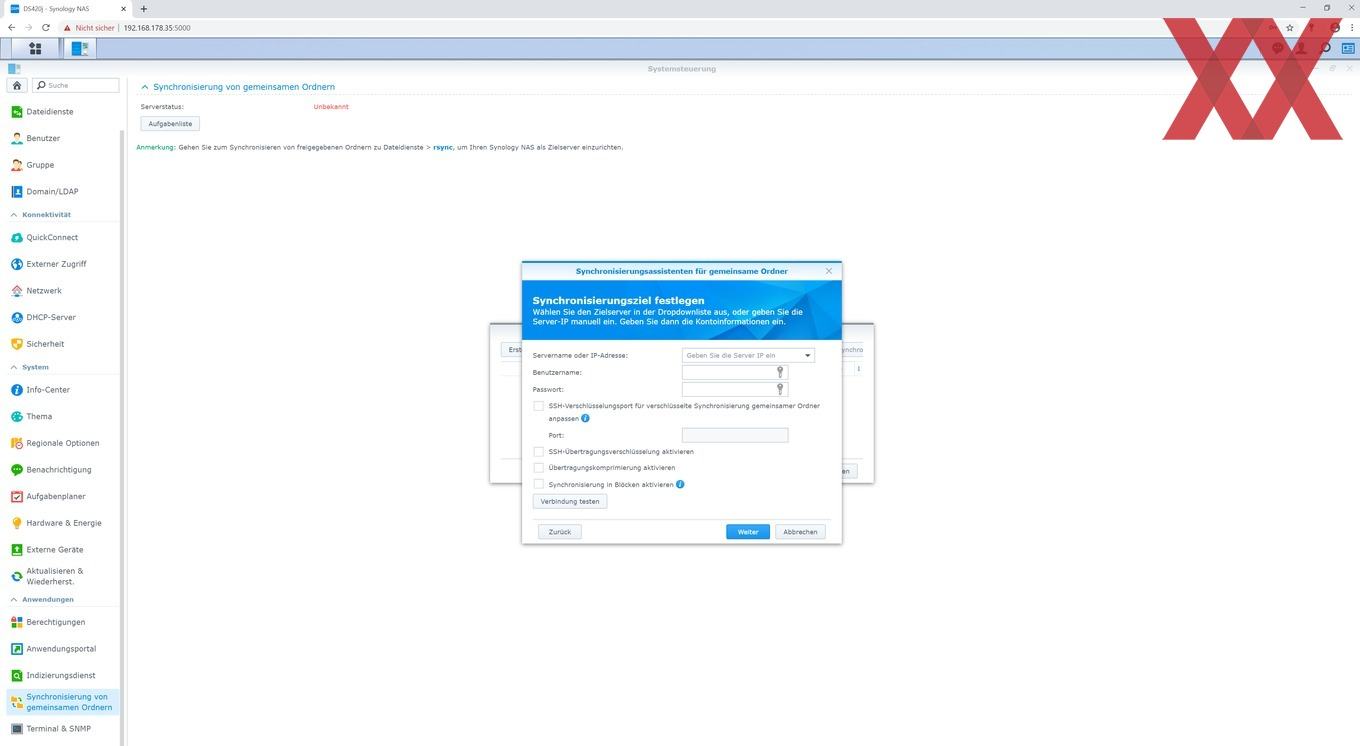Click the Nicht sicher security warning

click(89, 28)
